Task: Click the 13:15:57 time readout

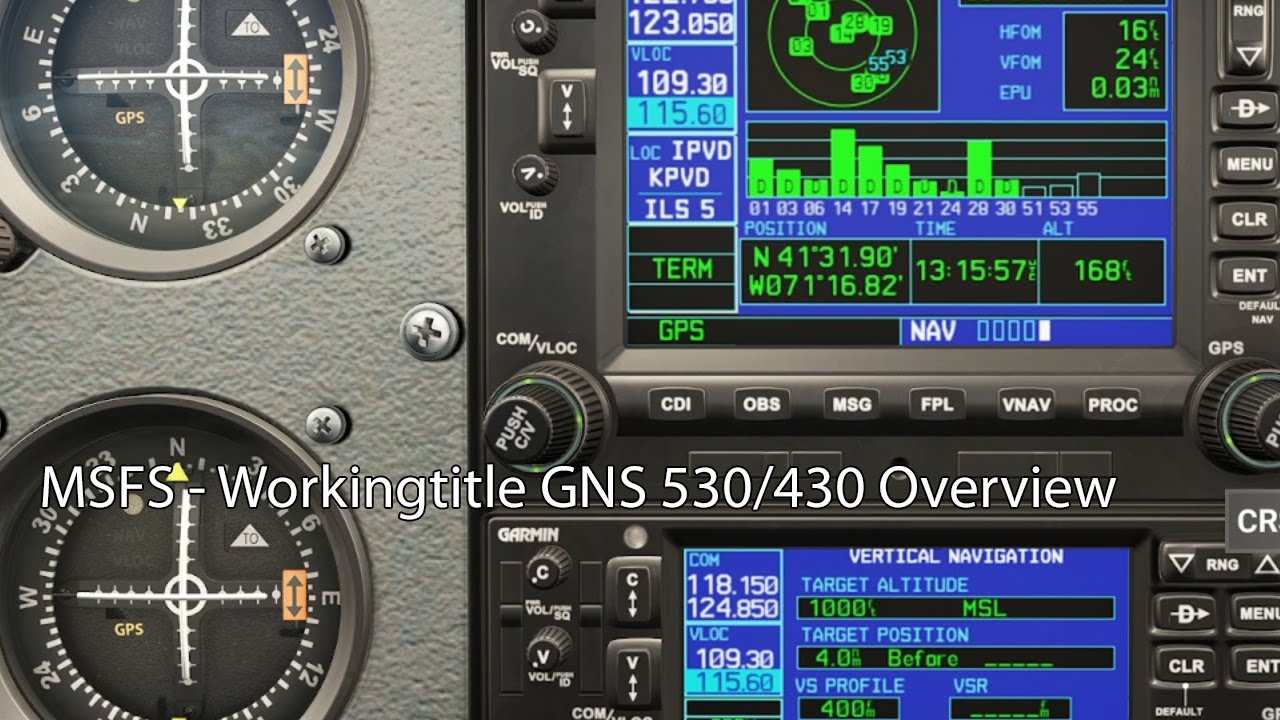Action: (x=975, y=271)
